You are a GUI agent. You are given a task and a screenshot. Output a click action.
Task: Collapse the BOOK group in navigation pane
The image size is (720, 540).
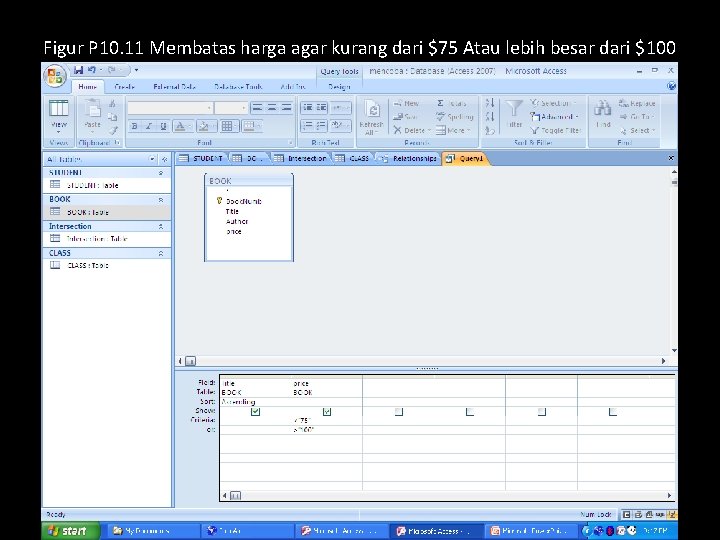pos(161,200)
